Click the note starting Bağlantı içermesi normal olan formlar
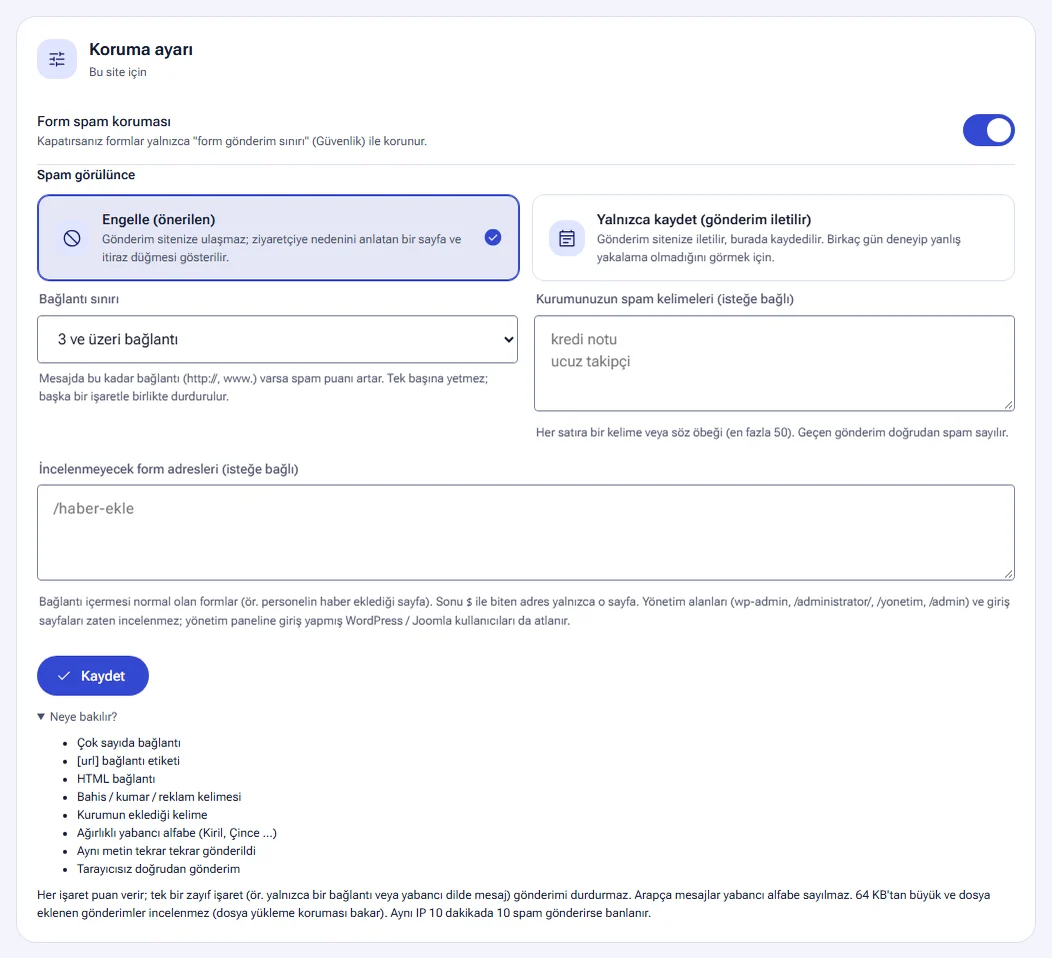This screenshot has height=958, width=1052. (524, 611)
